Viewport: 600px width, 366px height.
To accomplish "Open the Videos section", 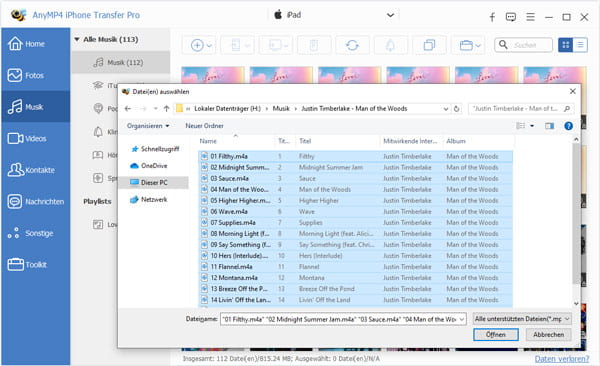I will (35, 139).
